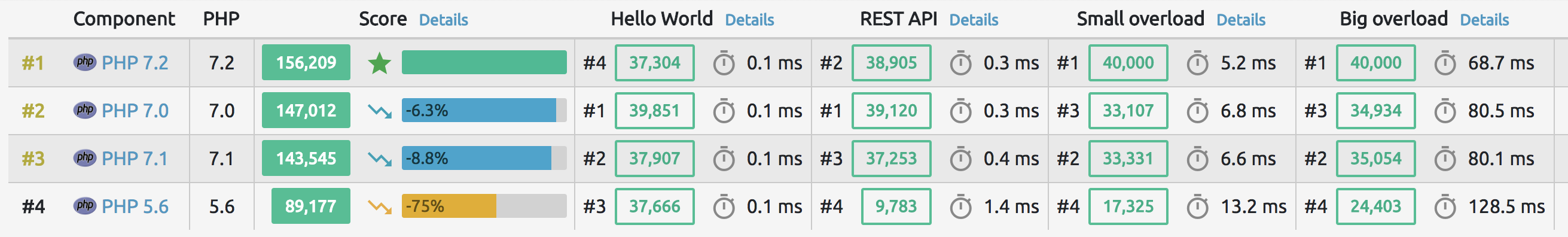Click the PHP logo icon beside PHP 5.6
This screenshot has width=1568, height=237.
[x=84, y=206]
